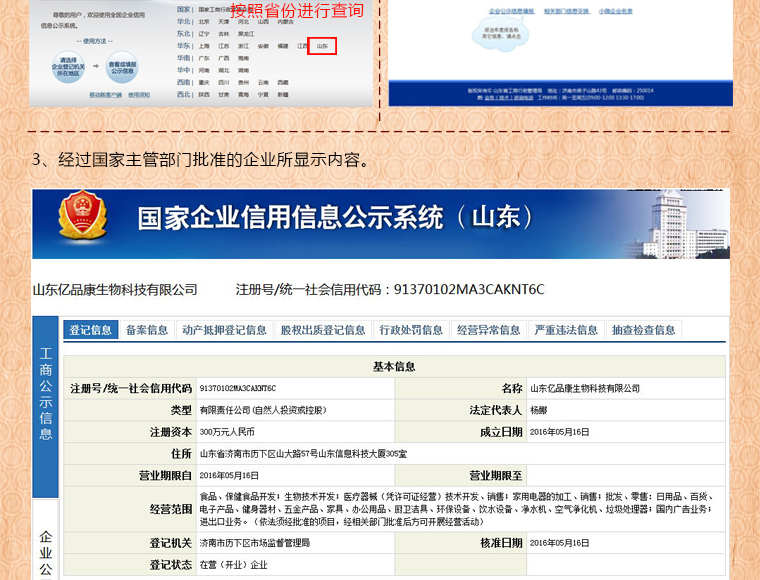This screenshot has width=760, height=580.
Task: Switch to 严重违法信息 tab
Action: (x=566, y=330)
